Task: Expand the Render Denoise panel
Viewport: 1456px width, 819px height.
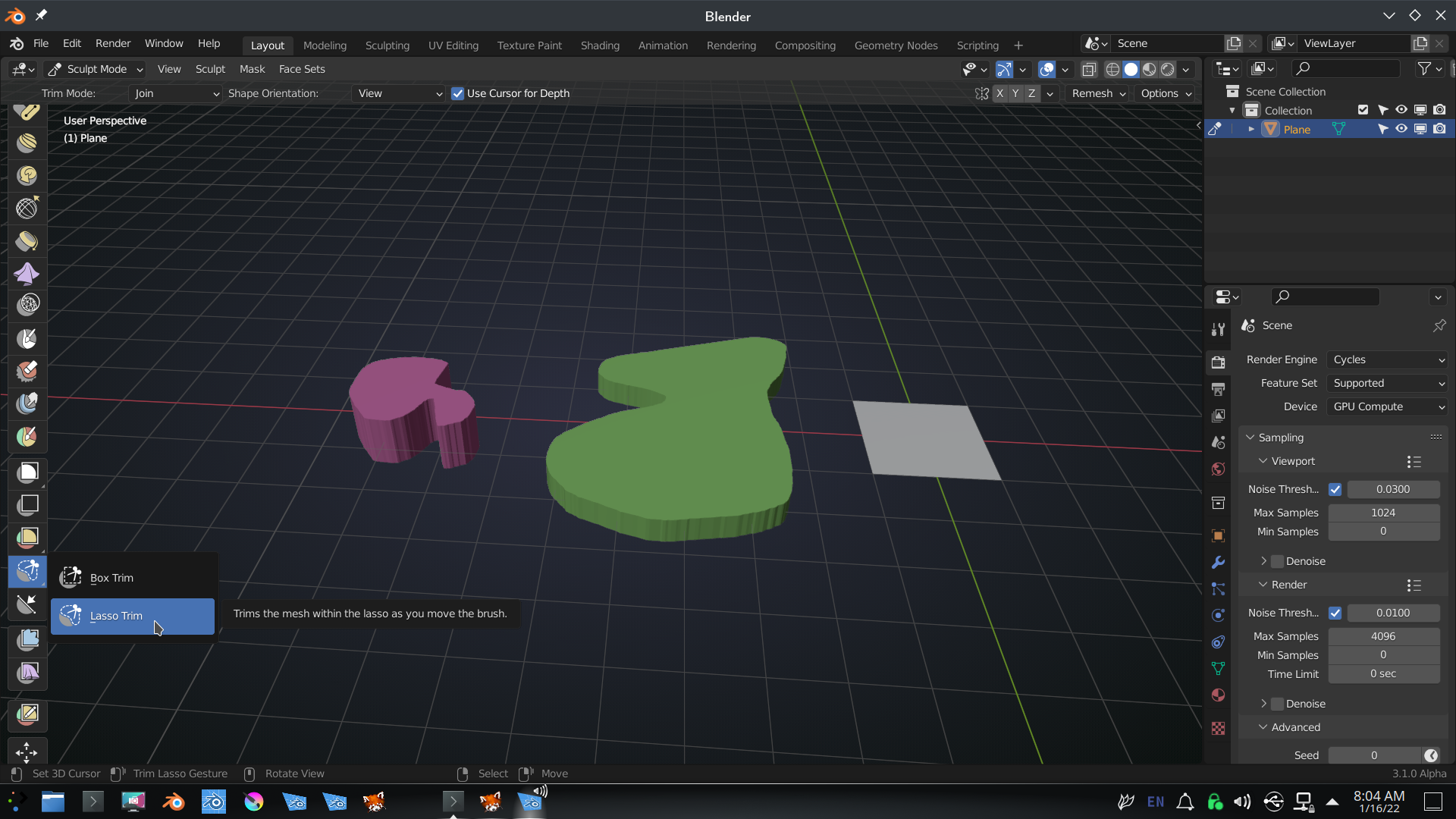Action: [1264, 704]
